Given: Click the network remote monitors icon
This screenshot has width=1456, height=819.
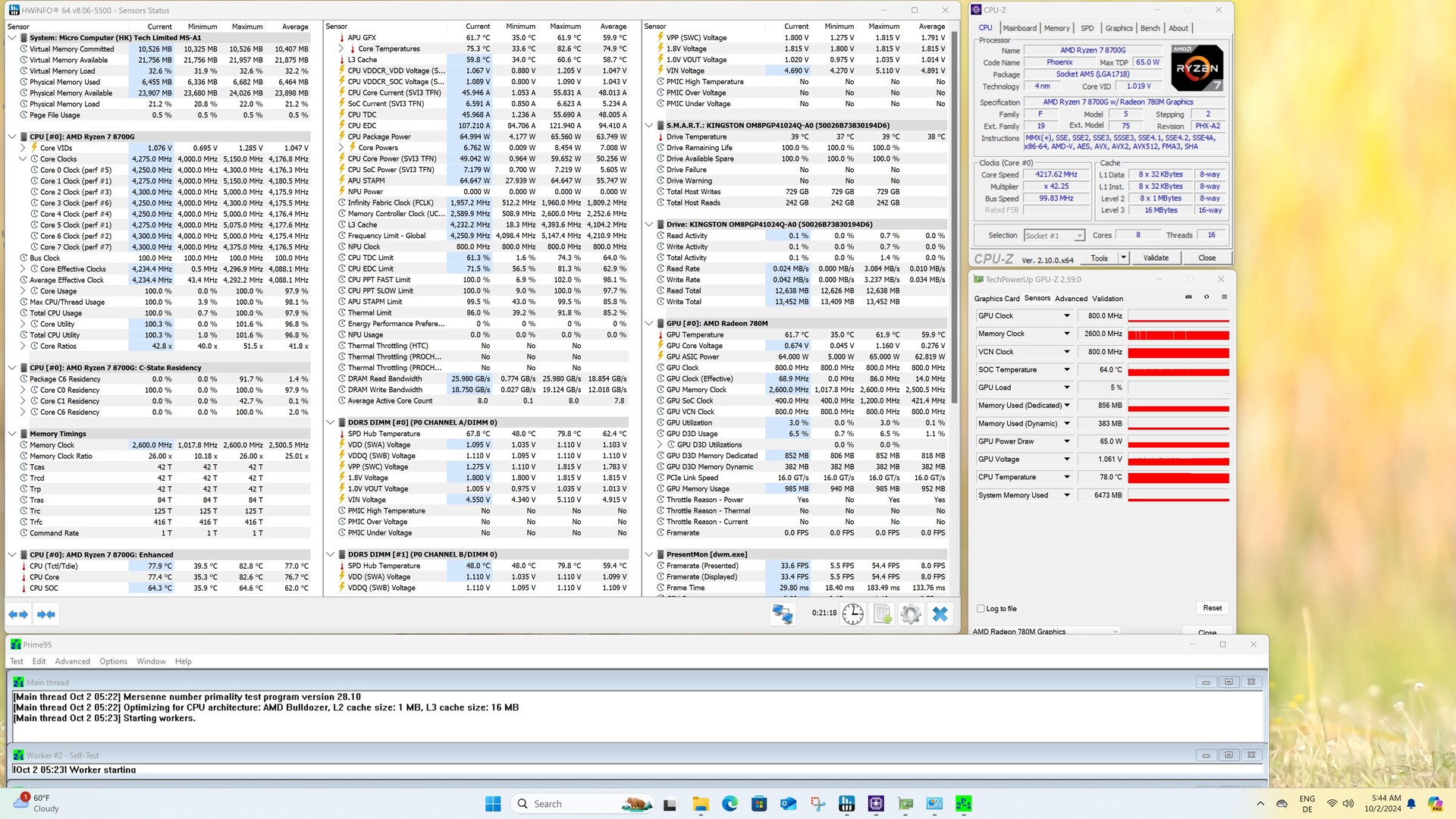Looking at the screenshot, I should 782,614.
